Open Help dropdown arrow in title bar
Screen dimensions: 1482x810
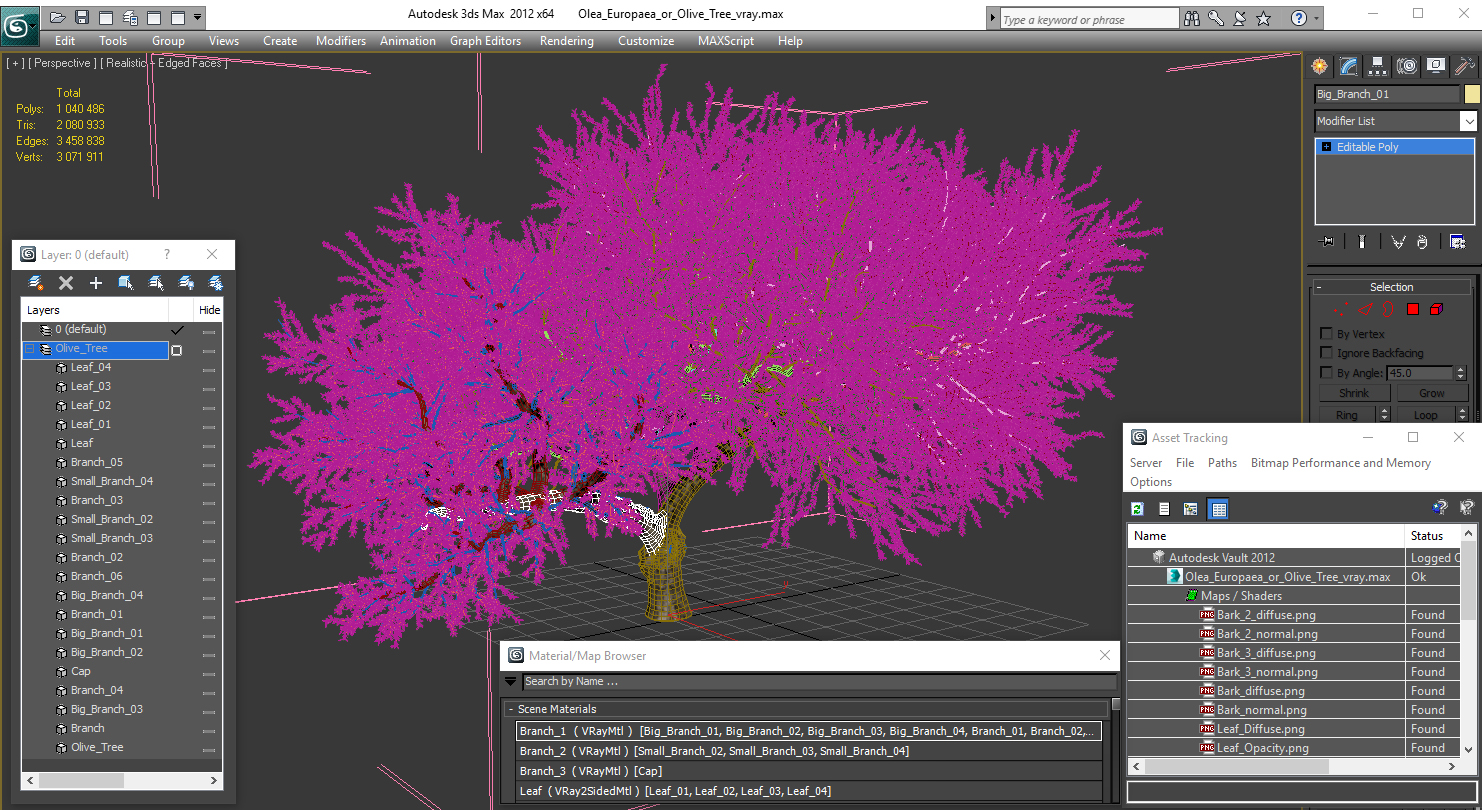coord(1316,18)
